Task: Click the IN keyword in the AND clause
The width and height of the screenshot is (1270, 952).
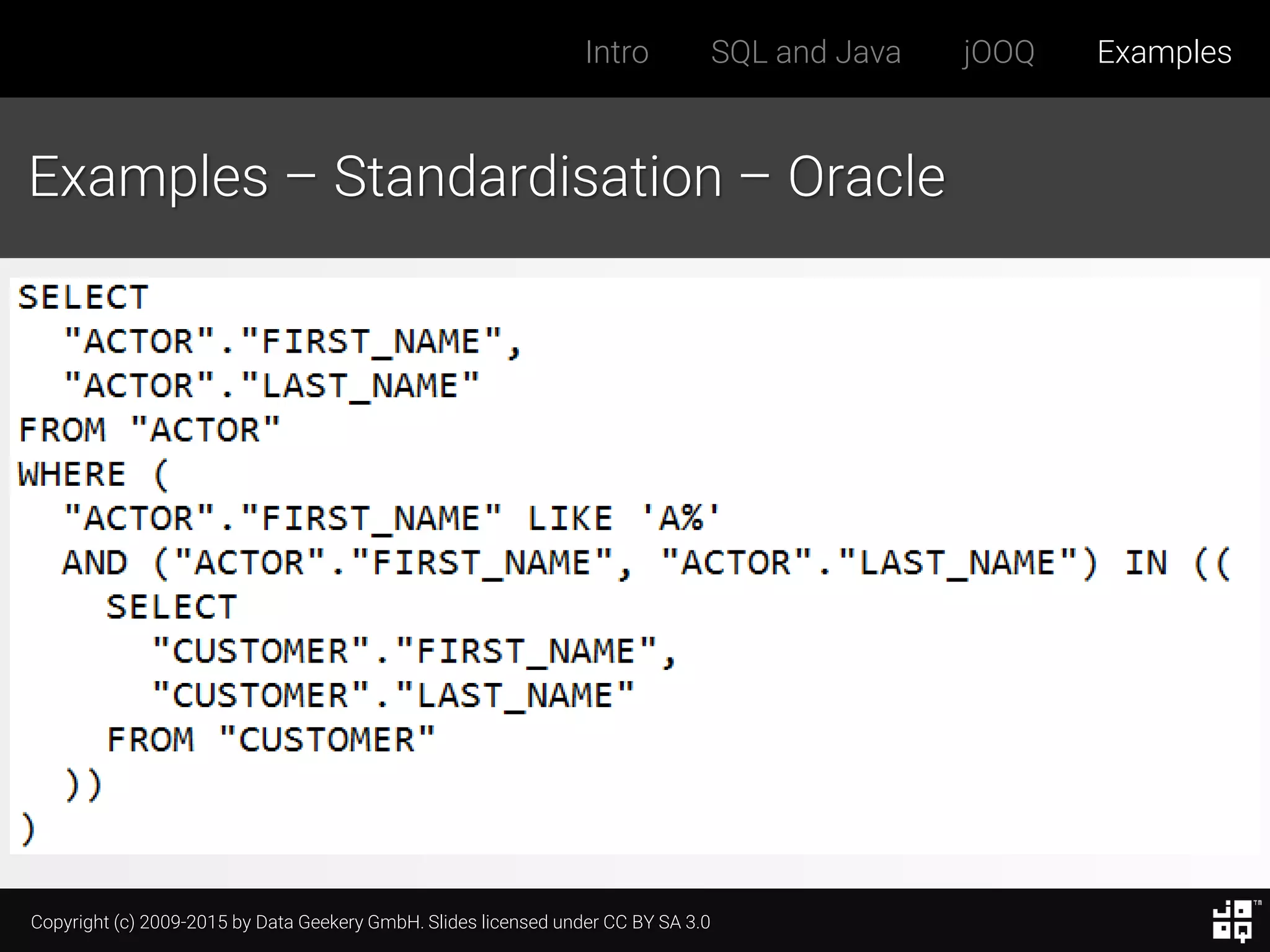Action: [x=1146, y=563]
